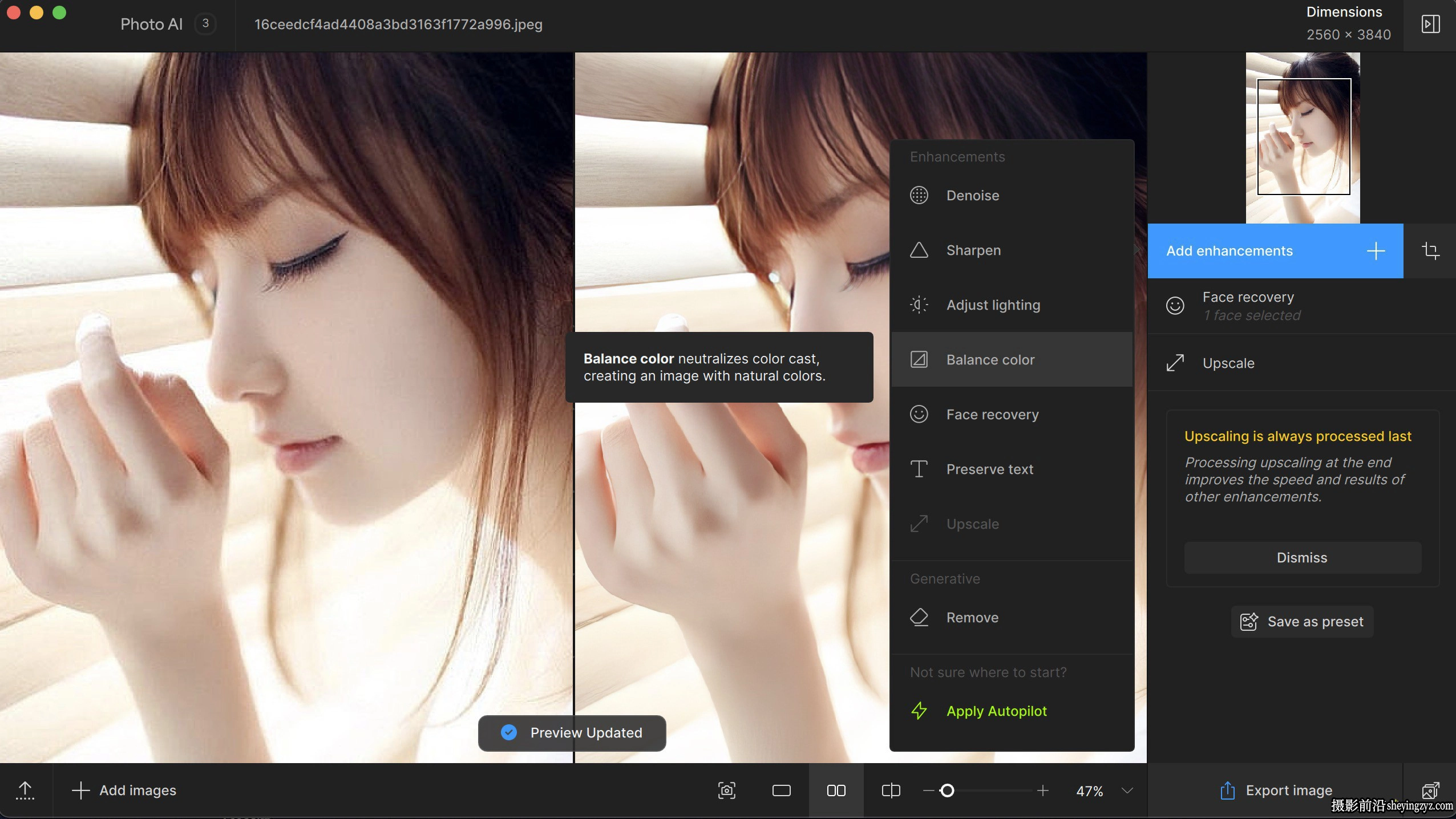Choose Sharpen from the Enhancements menu
The height and width of the screenshot is (819, 1456).
click(x=1012, y=250)
